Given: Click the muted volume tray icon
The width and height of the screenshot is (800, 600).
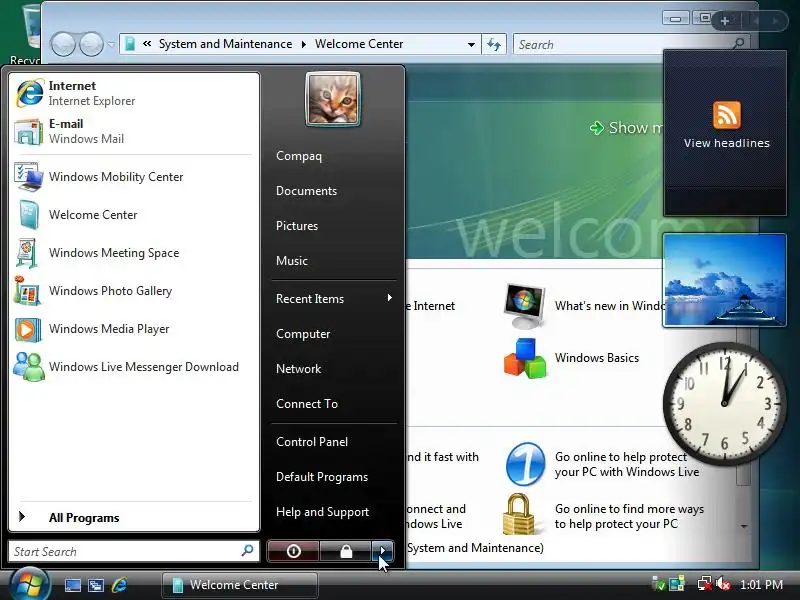Looking at the screenshot, I should pos(723,584).
